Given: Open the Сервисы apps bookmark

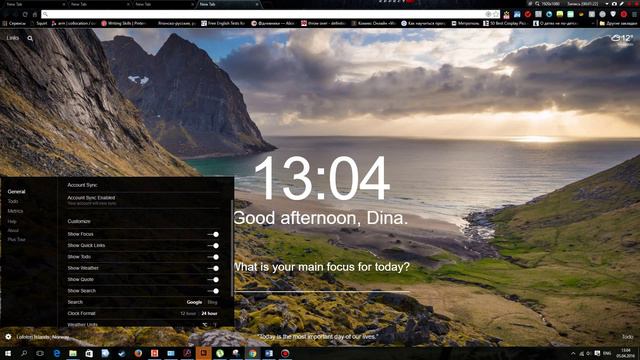Looking at the screenshot, I should point(14,24).
